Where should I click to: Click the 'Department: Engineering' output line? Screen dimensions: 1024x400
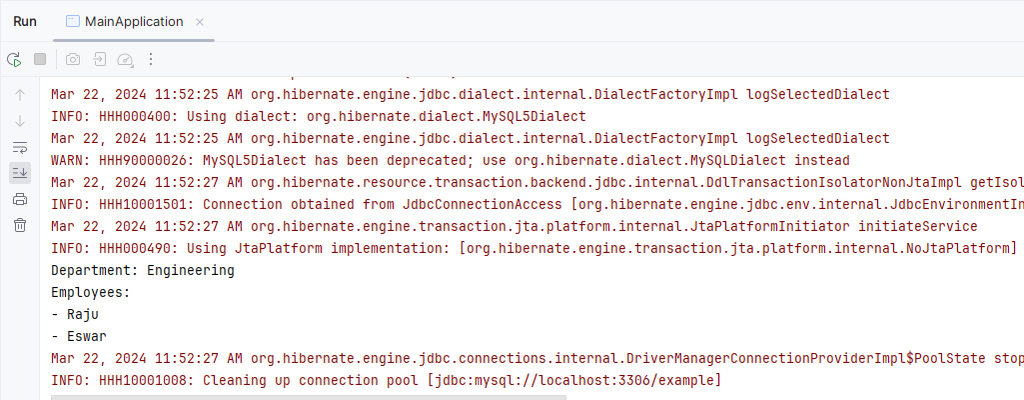(142, 270)
